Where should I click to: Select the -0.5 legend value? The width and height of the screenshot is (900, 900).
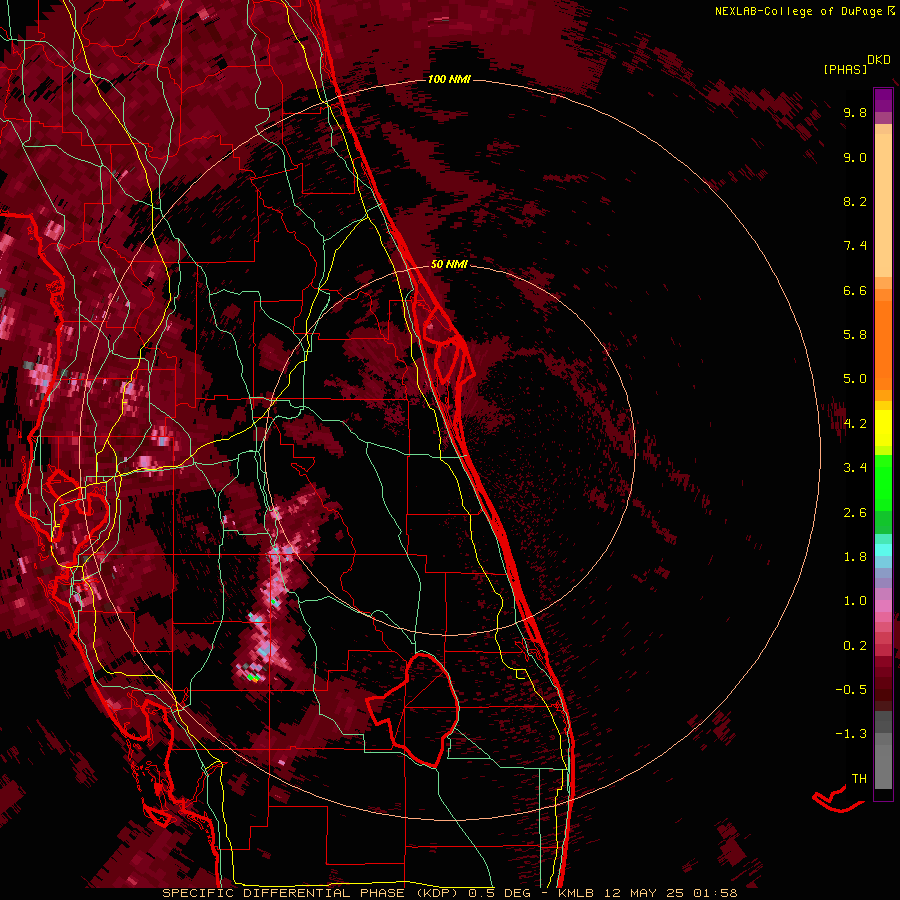click(851, 690)
